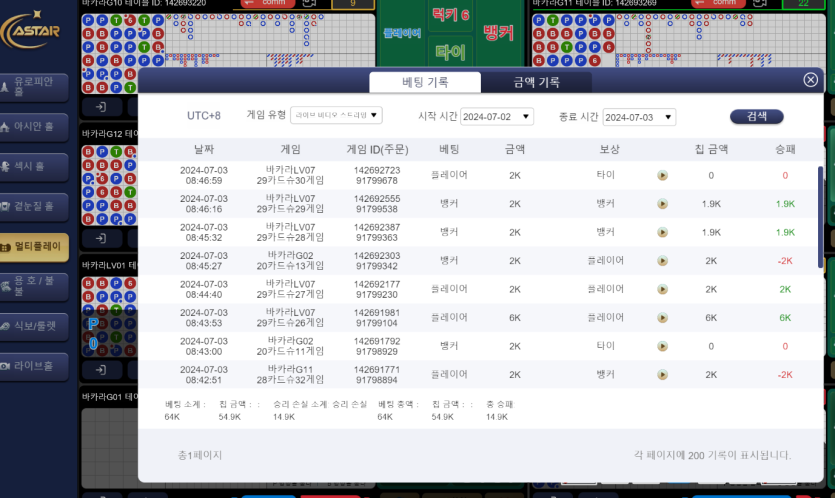Viewport: 835px width, 498px height.
Task: Open 식보/룰렛 in the sidebar
Action: [34, 326]
